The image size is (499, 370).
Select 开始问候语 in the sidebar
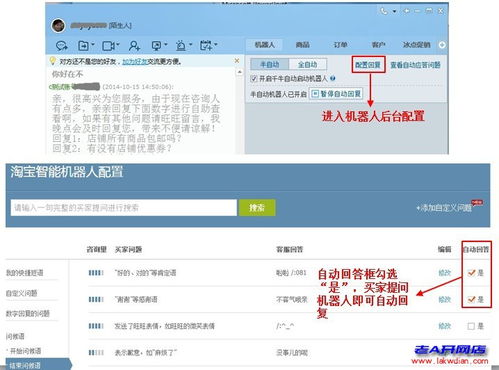[25, 351]
